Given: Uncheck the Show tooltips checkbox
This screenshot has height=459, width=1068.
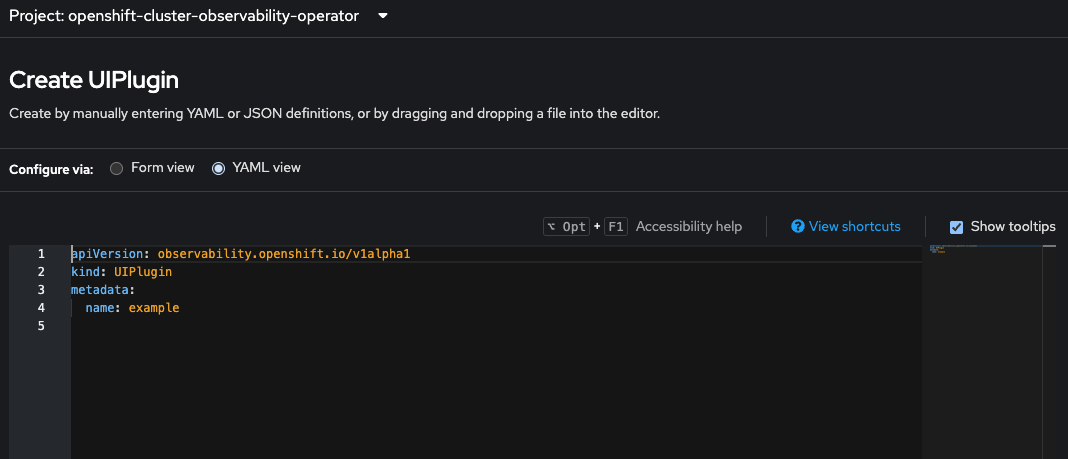Looking at the screenshot, I should pyautogui.click(x=957, y=227).
